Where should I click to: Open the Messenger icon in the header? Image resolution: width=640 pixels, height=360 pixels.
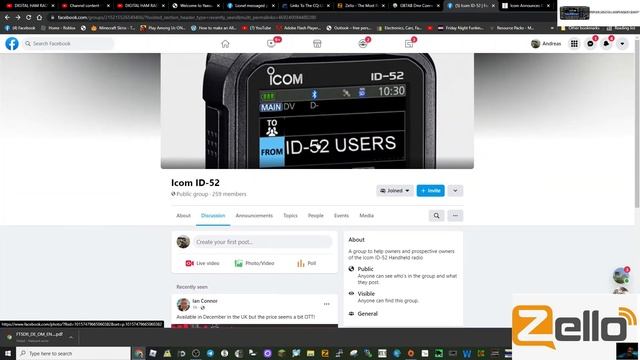(x=590, y=44)
